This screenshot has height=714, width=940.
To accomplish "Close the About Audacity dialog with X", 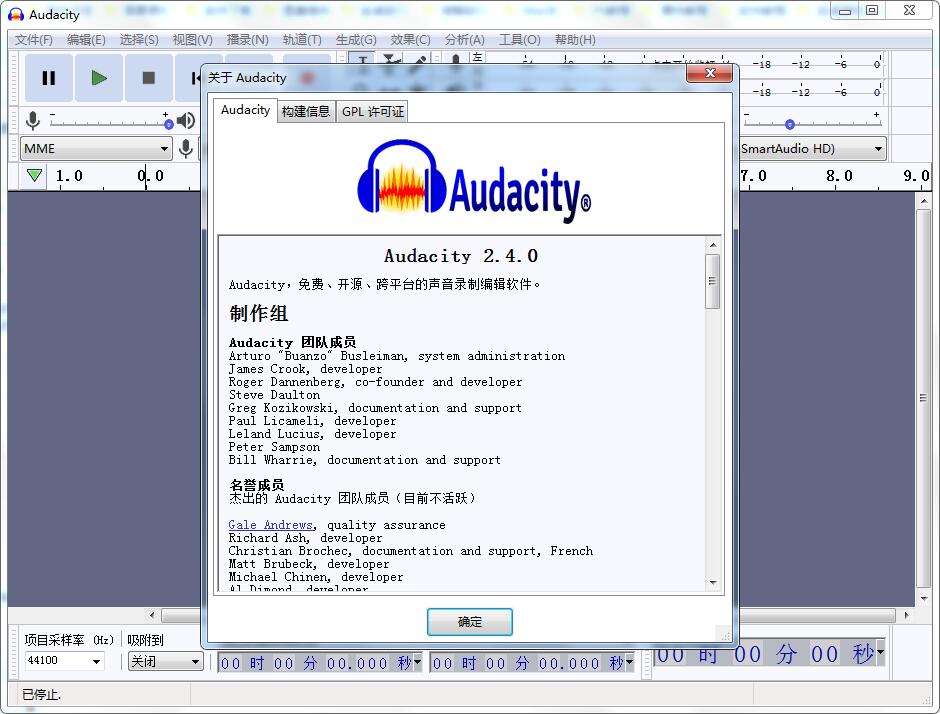I will point(710,73).
